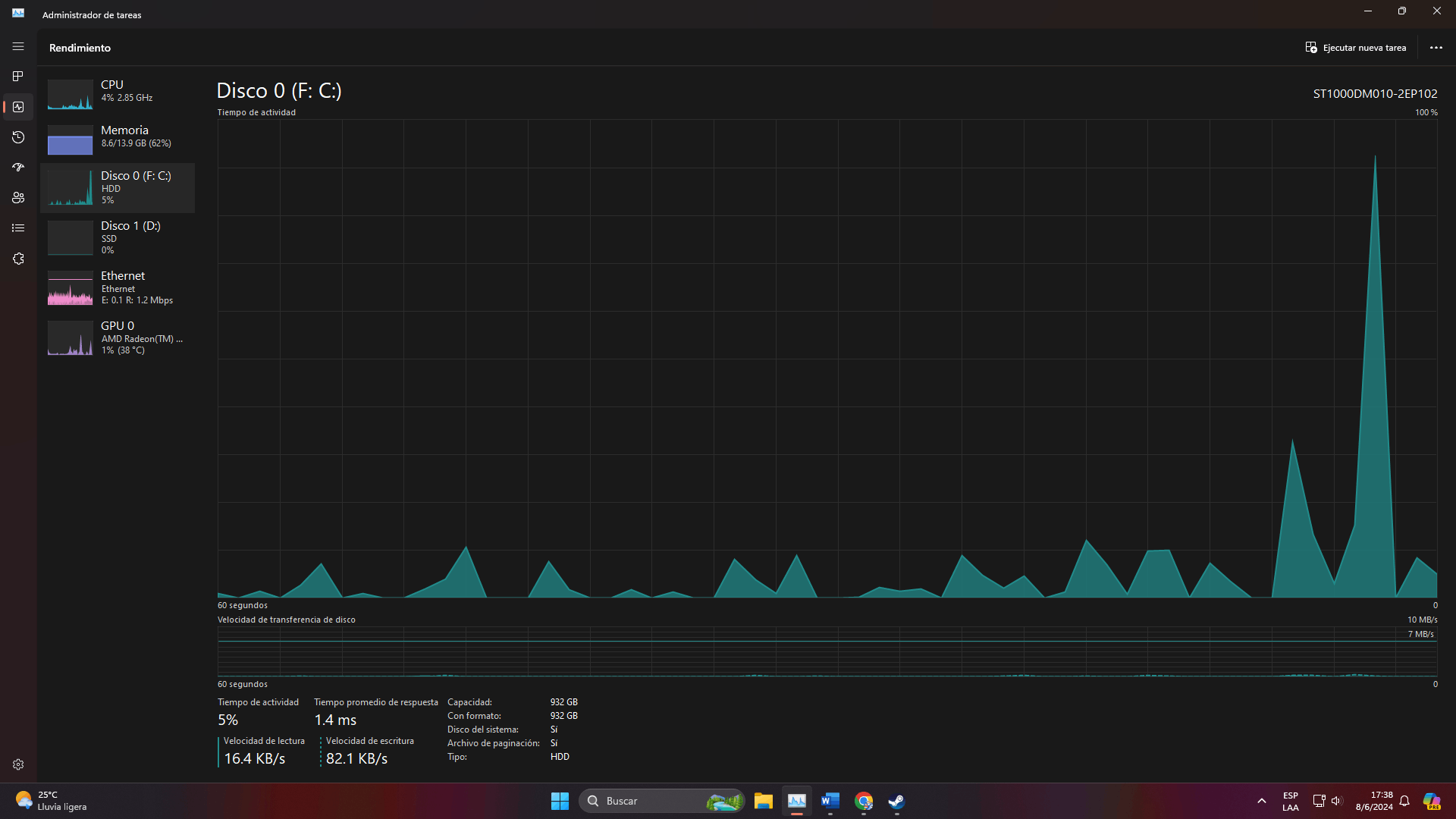This screenshot has height=819, width=1456.
Task: Select the CPU performance item
Action: 118,91
